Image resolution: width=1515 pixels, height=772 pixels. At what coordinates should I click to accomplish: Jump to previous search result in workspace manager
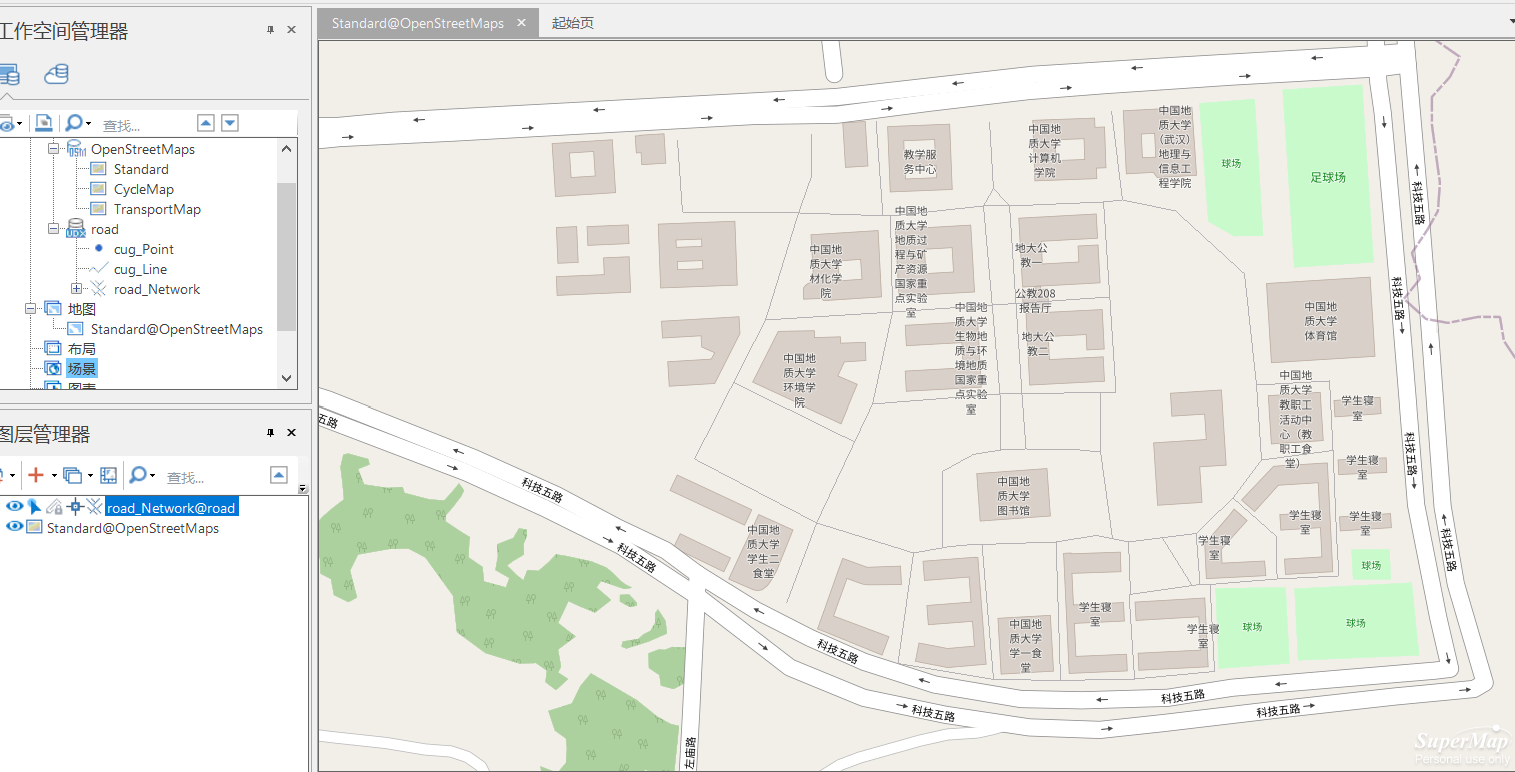click(206, 123)
